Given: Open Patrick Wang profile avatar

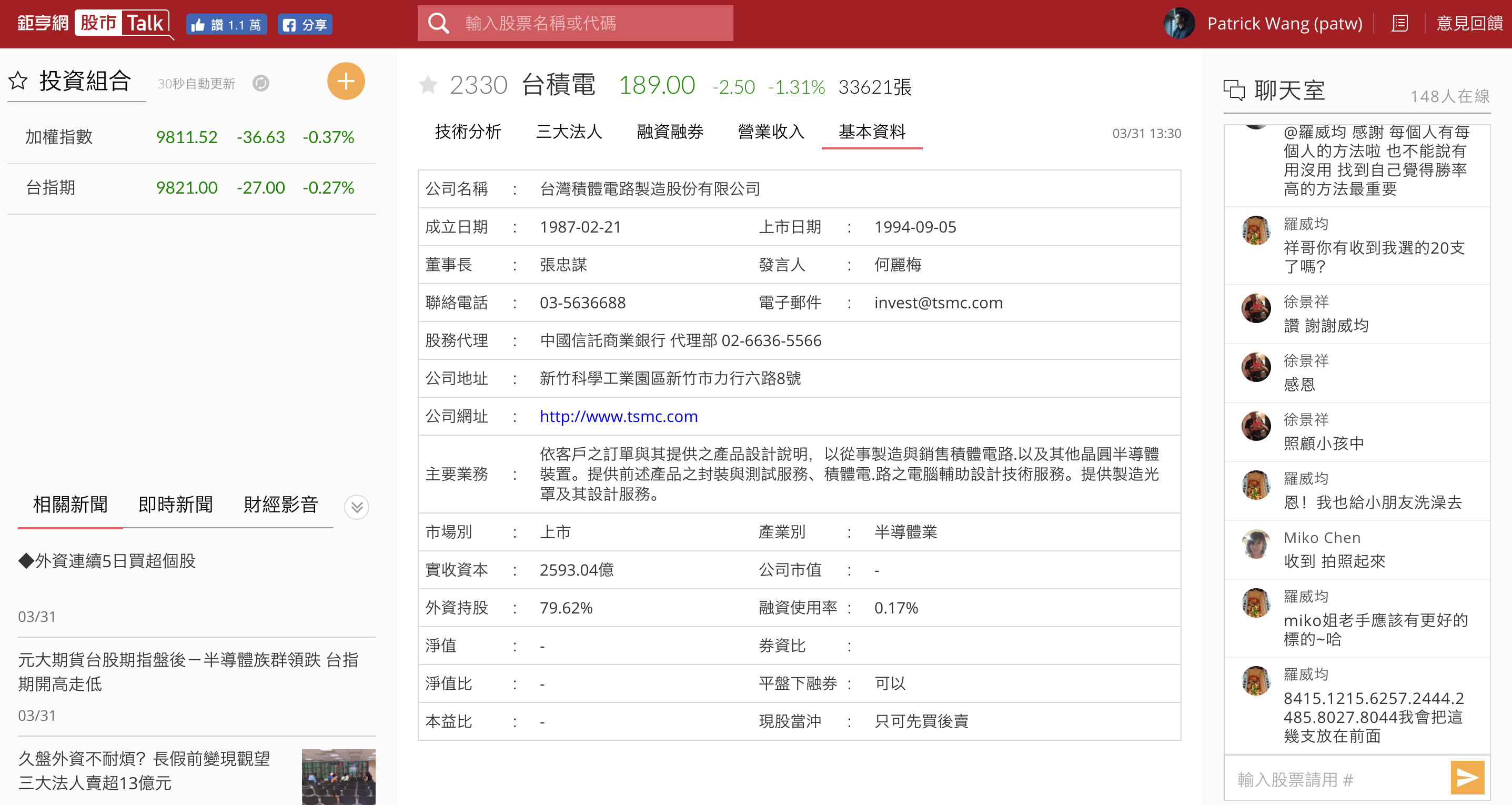Looking at the screenshot, I should click(x=1179, y=24).
